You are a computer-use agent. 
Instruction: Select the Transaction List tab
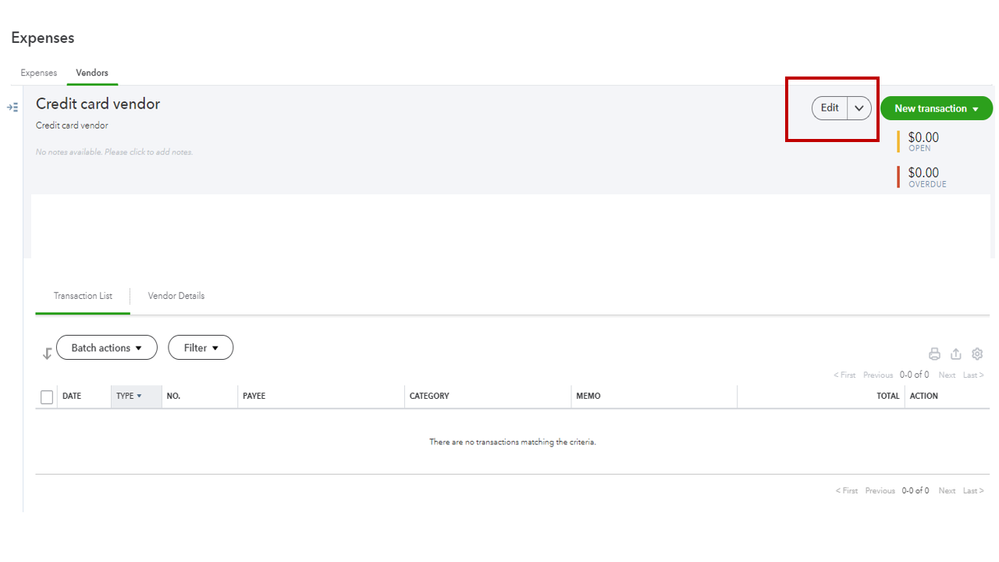click(83, 296)
